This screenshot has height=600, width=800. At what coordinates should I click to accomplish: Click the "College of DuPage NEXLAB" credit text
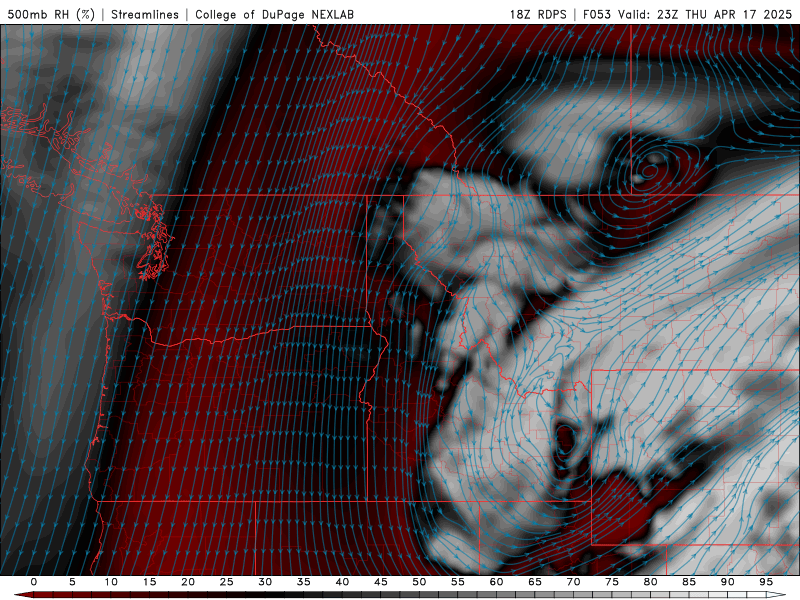click(x=274, y=15)
